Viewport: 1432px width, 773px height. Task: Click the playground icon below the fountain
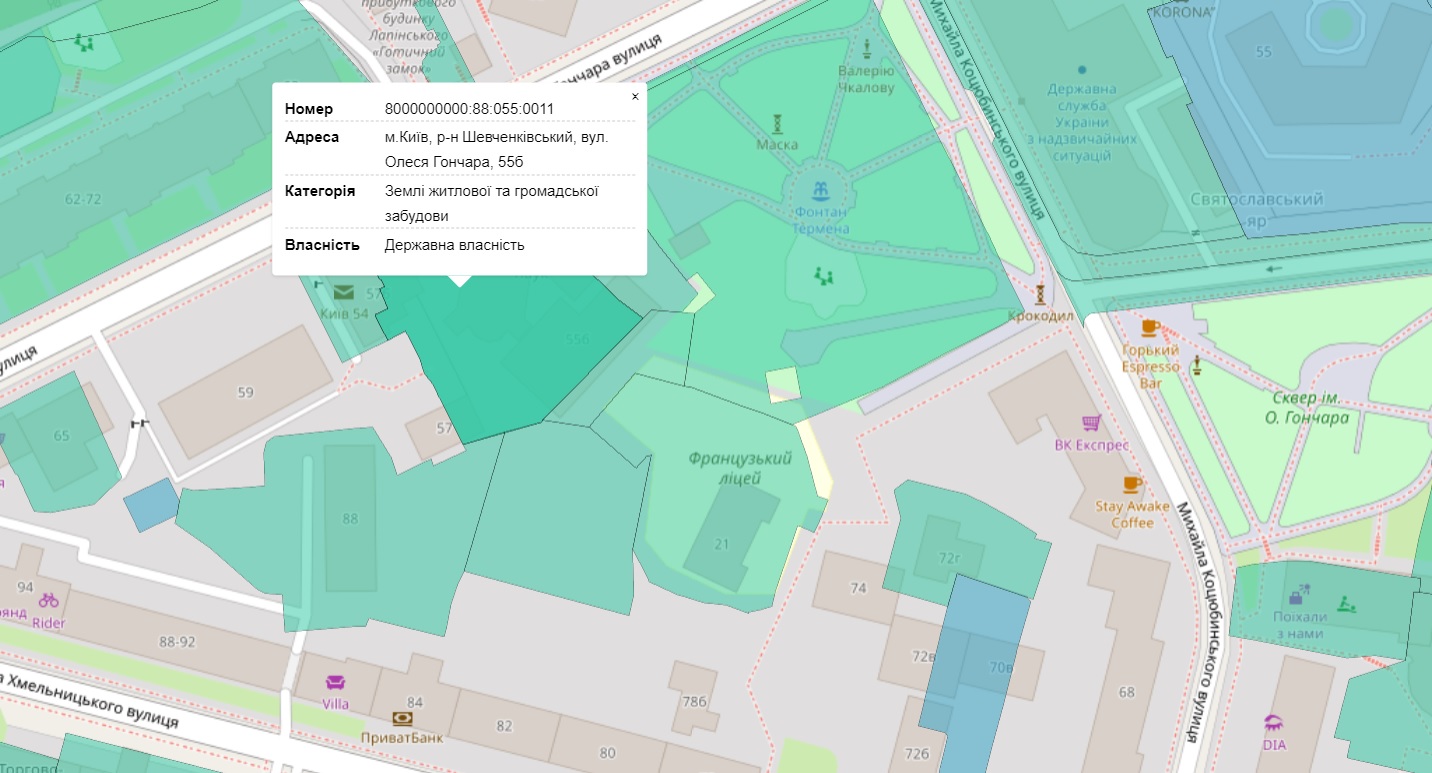click(823, 275)
